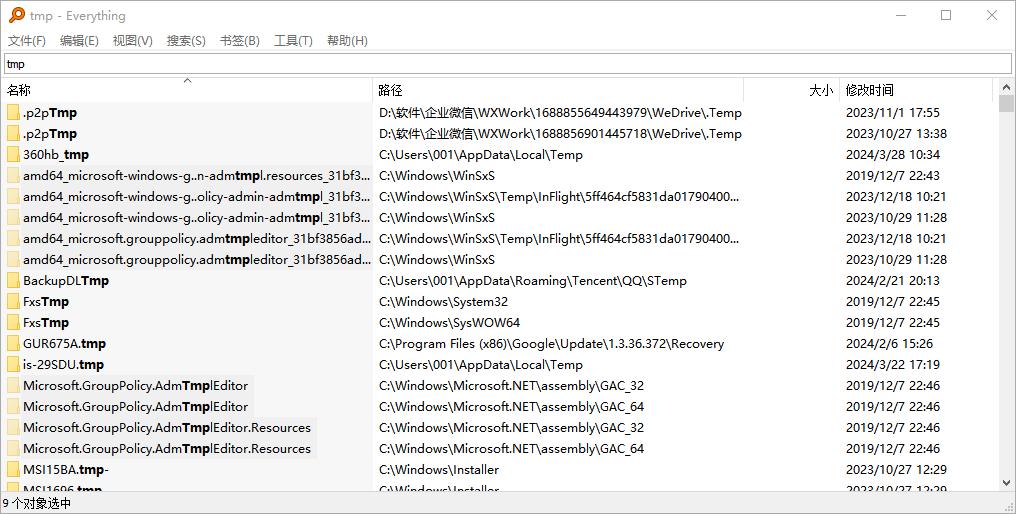This screenshot has width=1016, height=514.
Task: Sort by 修改时间 column header
Action: [869, 90]
